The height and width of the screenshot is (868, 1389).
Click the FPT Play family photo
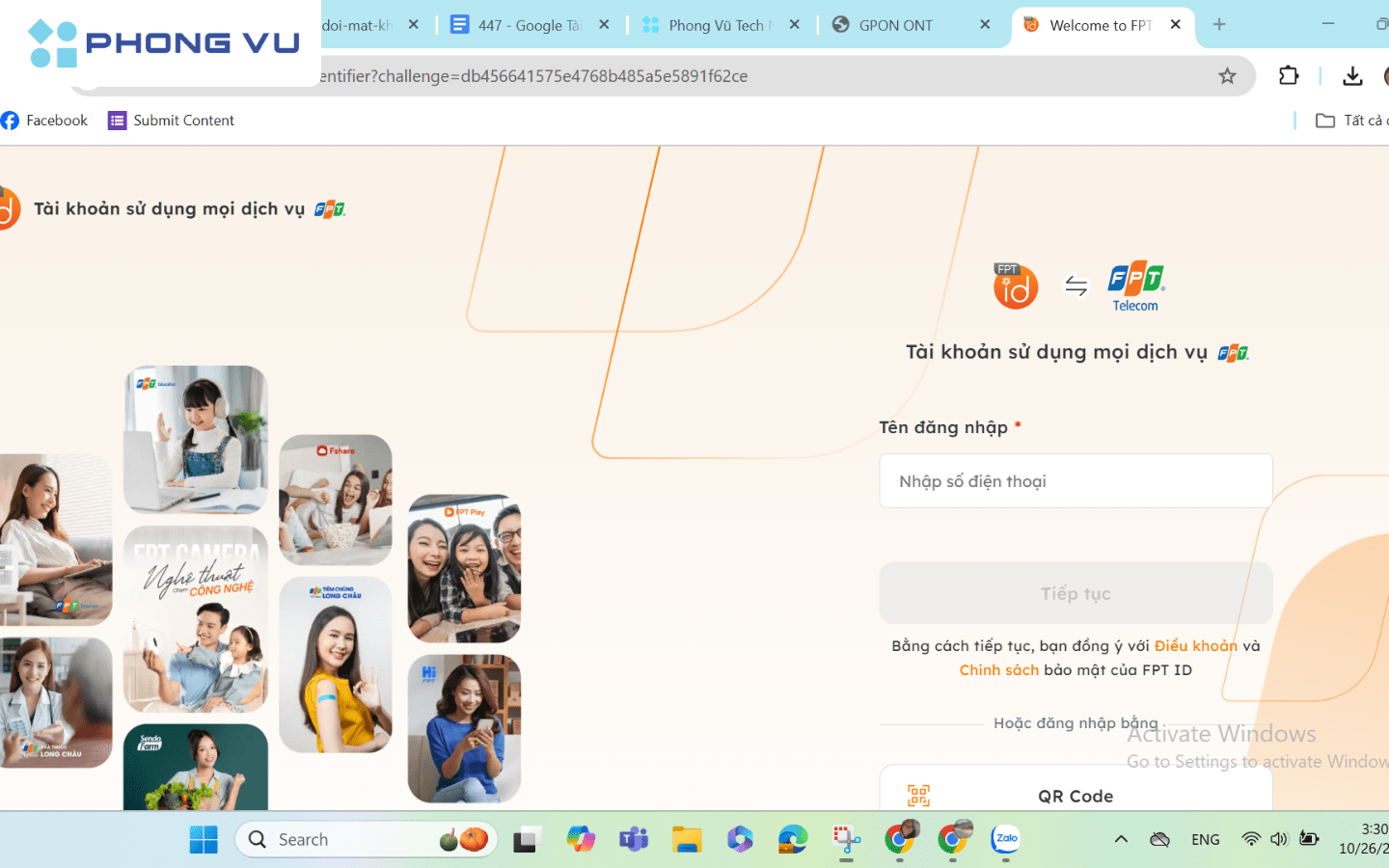464,569
